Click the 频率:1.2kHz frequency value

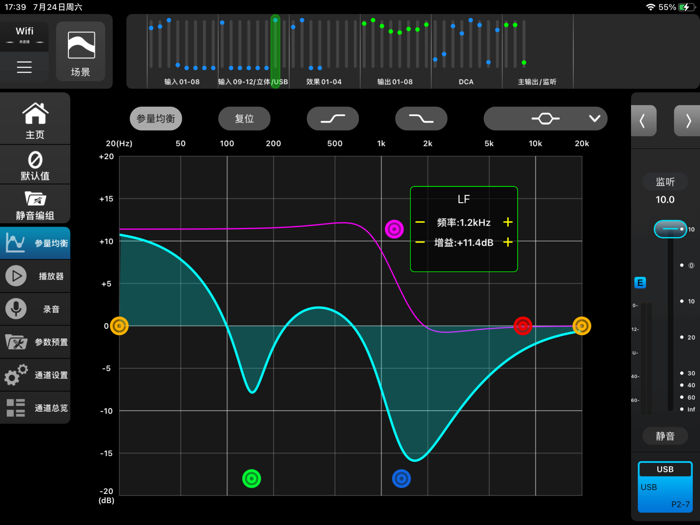(463, 222)
